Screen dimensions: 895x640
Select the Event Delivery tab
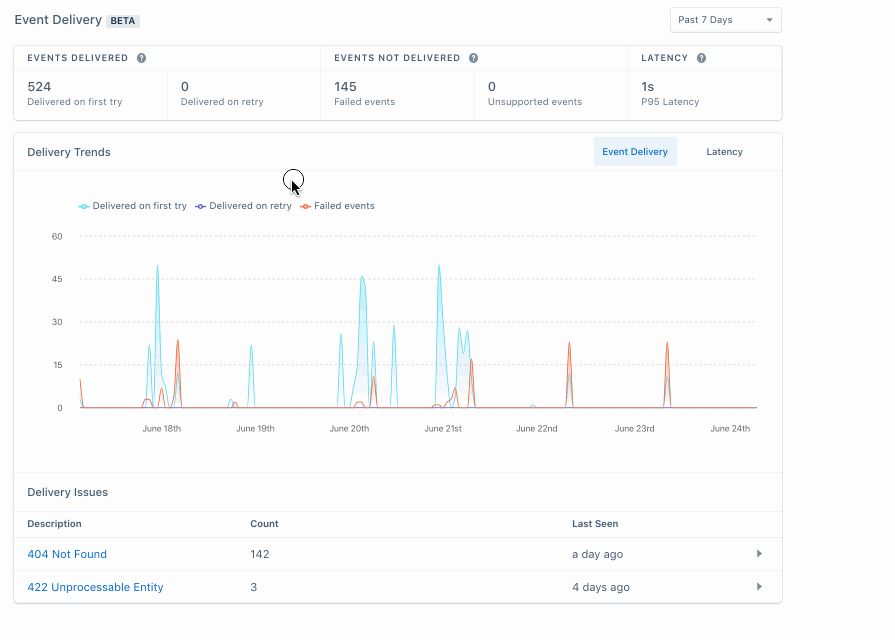635,151
